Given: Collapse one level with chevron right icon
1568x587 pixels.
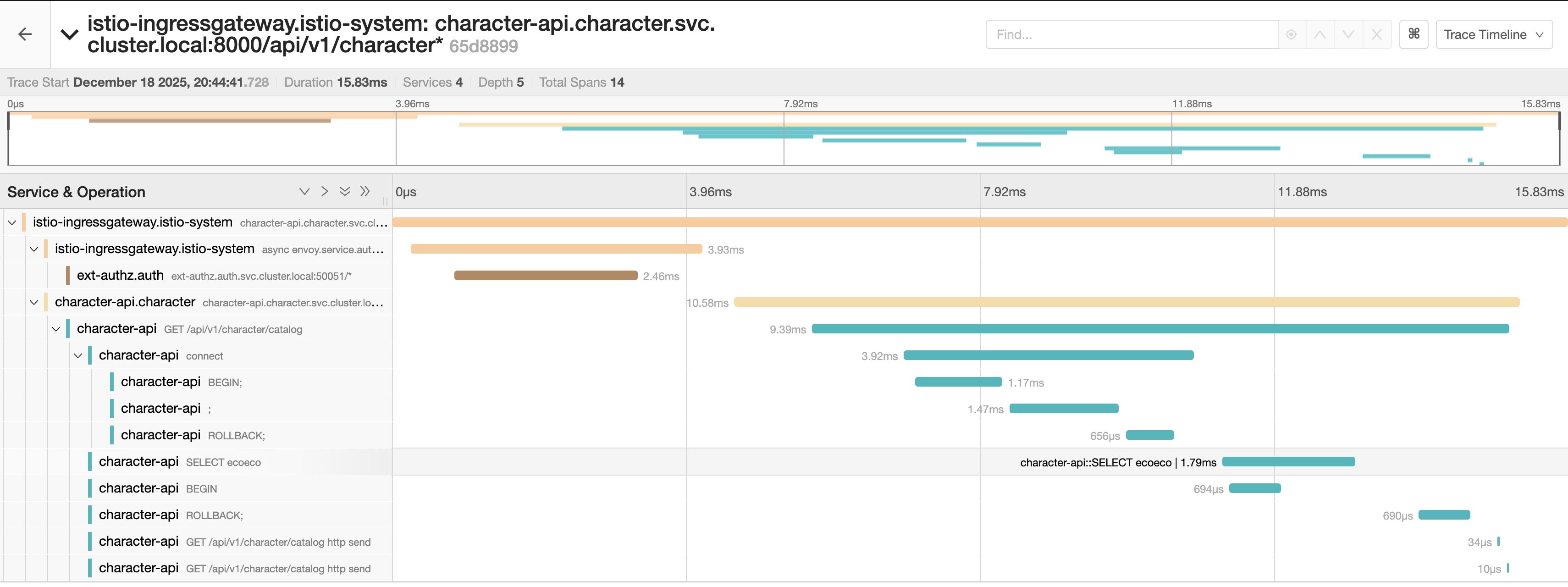Looking at the screenshot, I should click(x=325, y=191).
